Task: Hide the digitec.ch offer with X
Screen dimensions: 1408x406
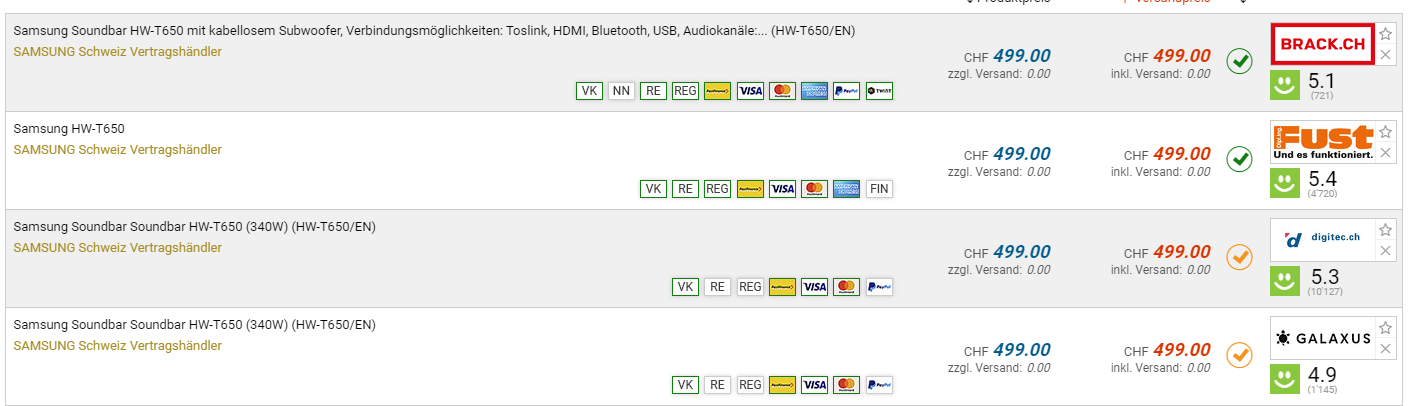Action: click(1385, 251)
